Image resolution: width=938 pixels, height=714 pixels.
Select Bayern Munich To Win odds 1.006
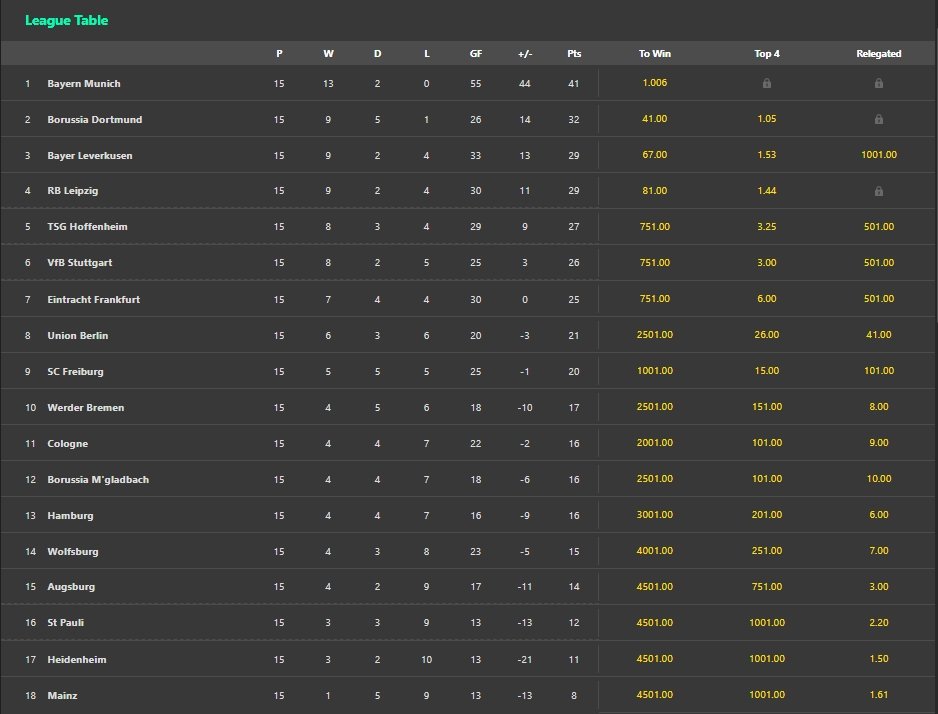pos(655,83)
